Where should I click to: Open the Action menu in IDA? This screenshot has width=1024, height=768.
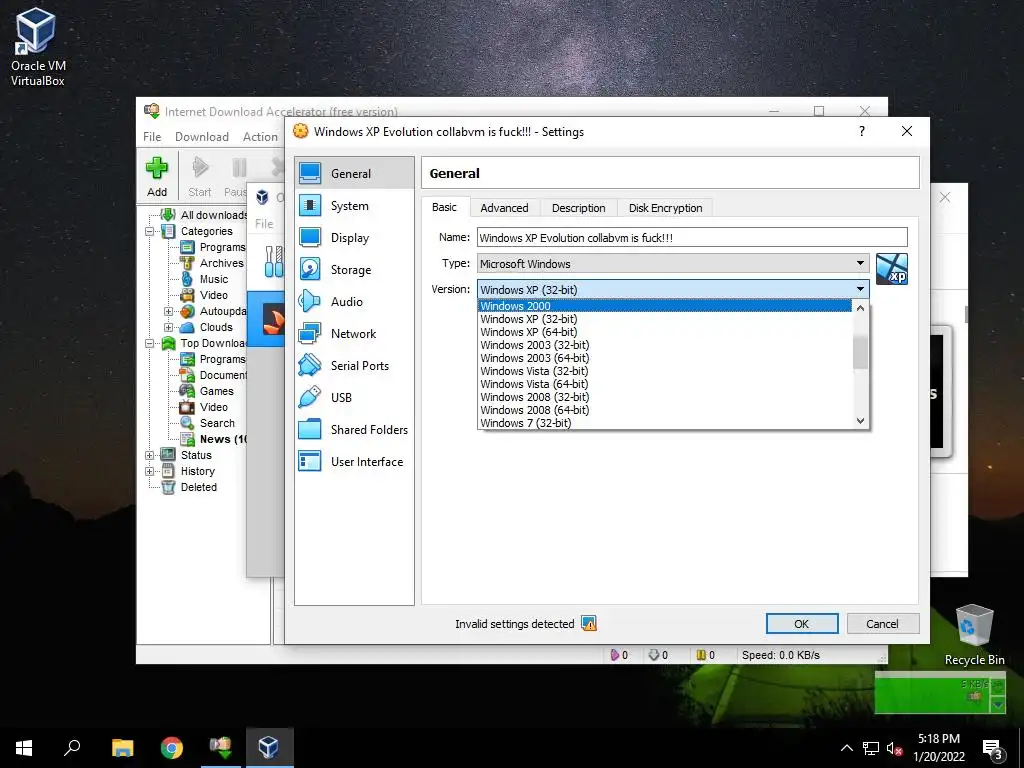coord(260,136)
